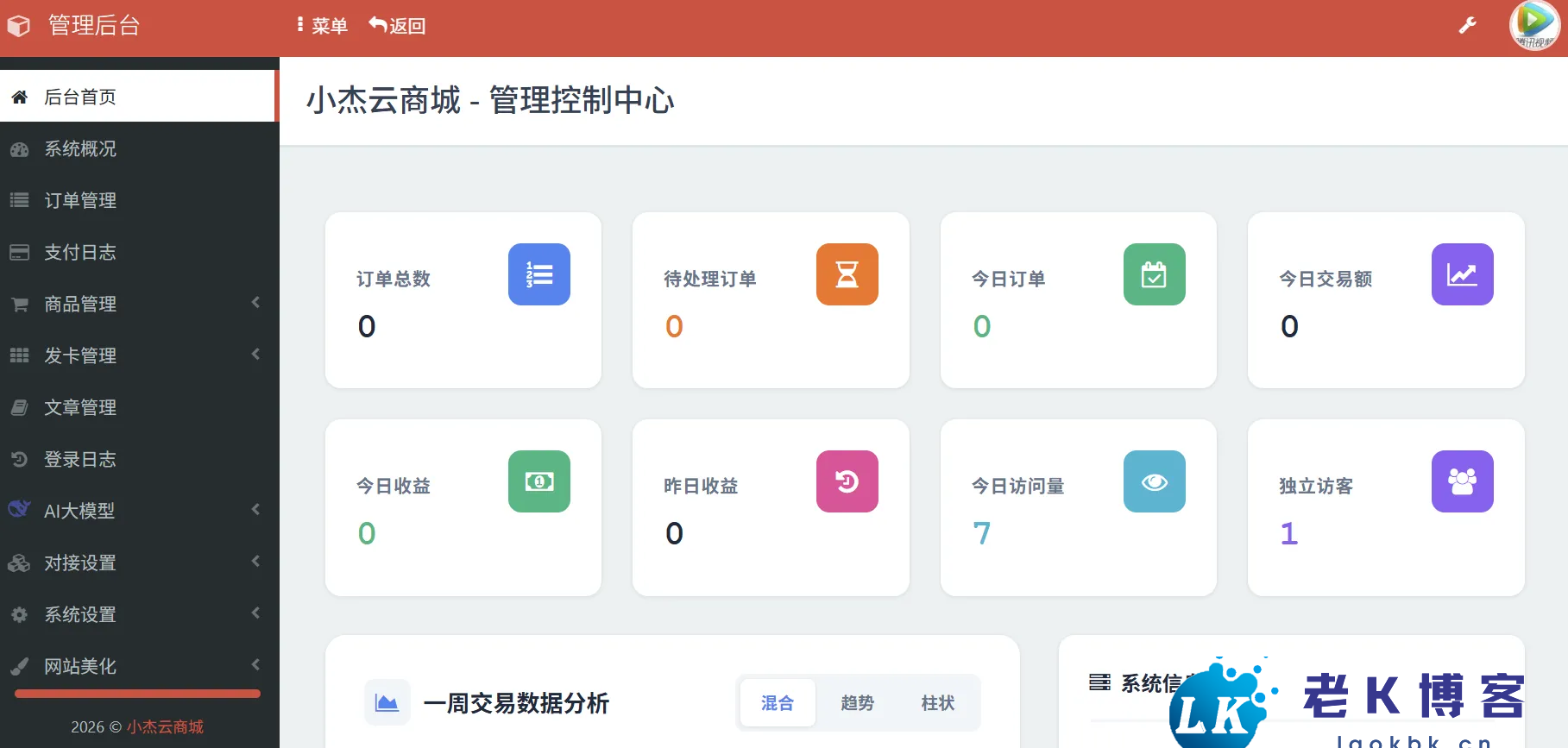Open 订单管理 in the sidebar
The height and width of the screenshot is (748, 1568).
click(x=80, y=200)
